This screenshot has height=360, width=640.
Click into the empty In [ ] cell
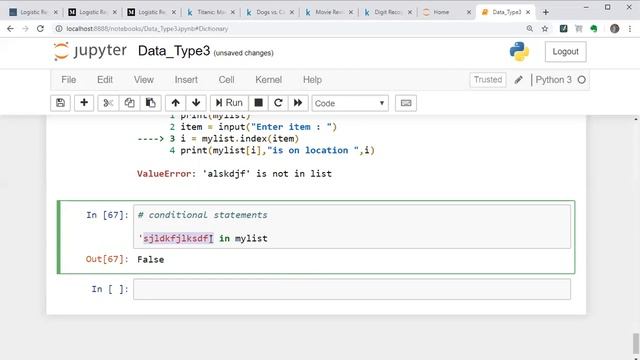point(352,289)
